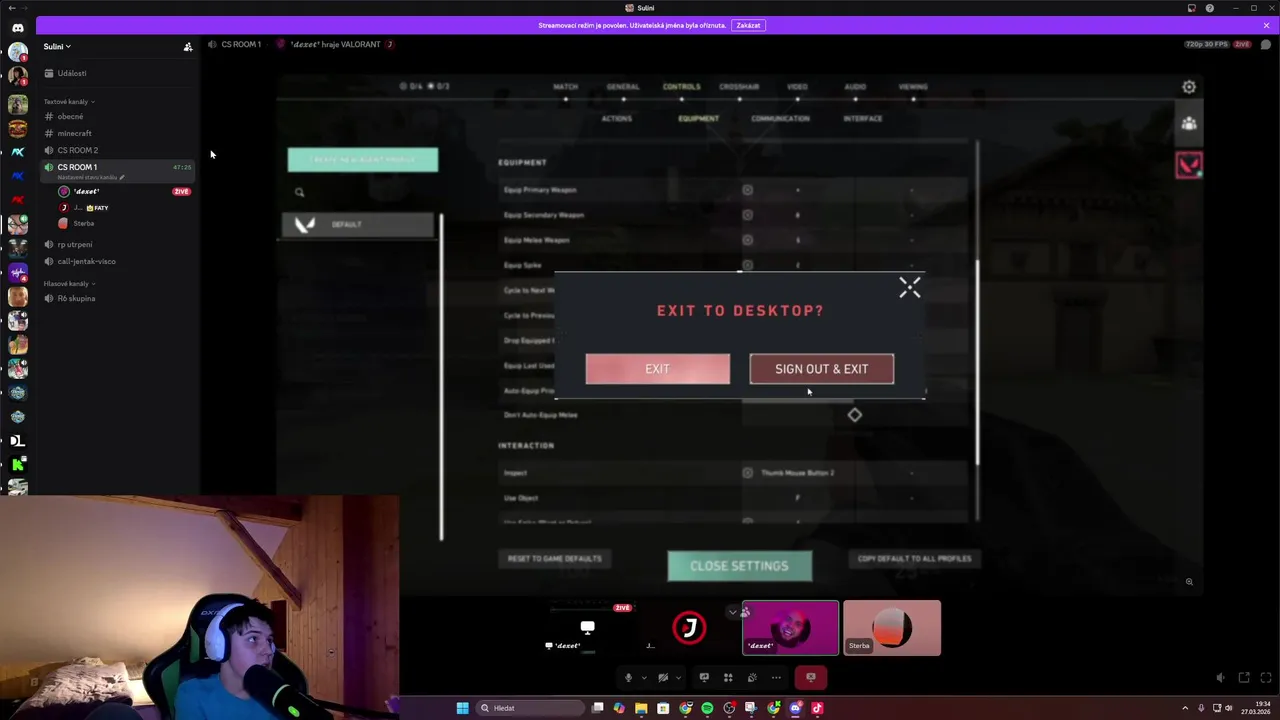Switch to the EQUIPMENT sub-tab
Viewport: 1280px width, 720px height.
698,118
